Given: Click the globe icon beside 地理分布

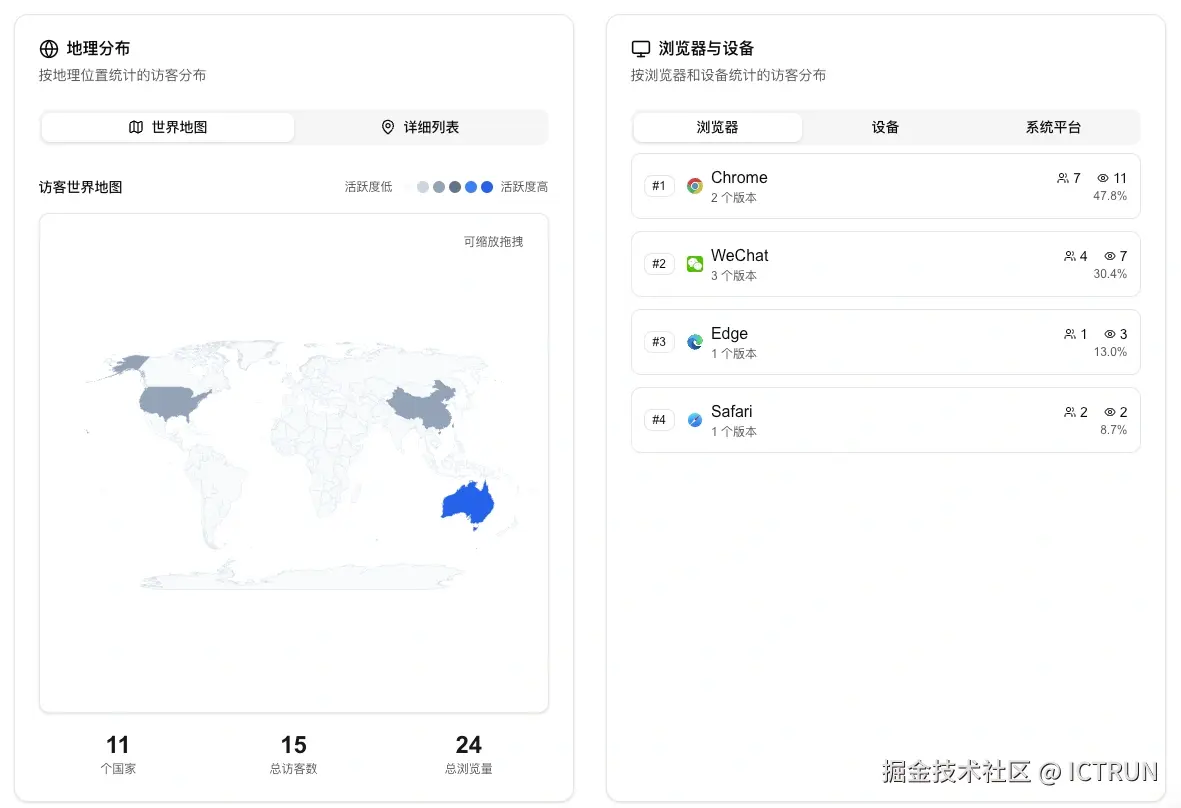Looking at the screenshot, I should click(49, 49).
